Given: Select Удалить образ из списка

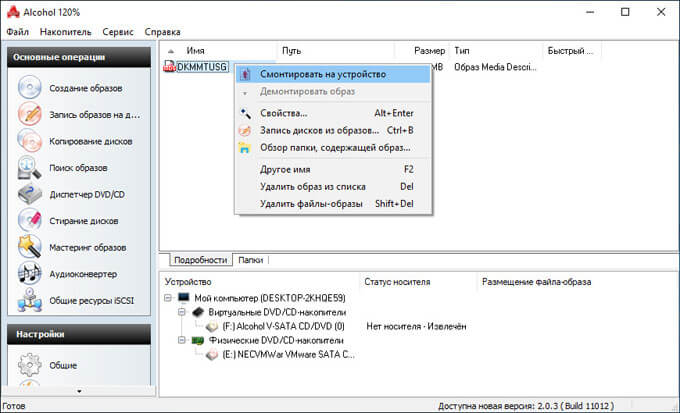Looking at the screenshot, I should click(x=333, y=187).
